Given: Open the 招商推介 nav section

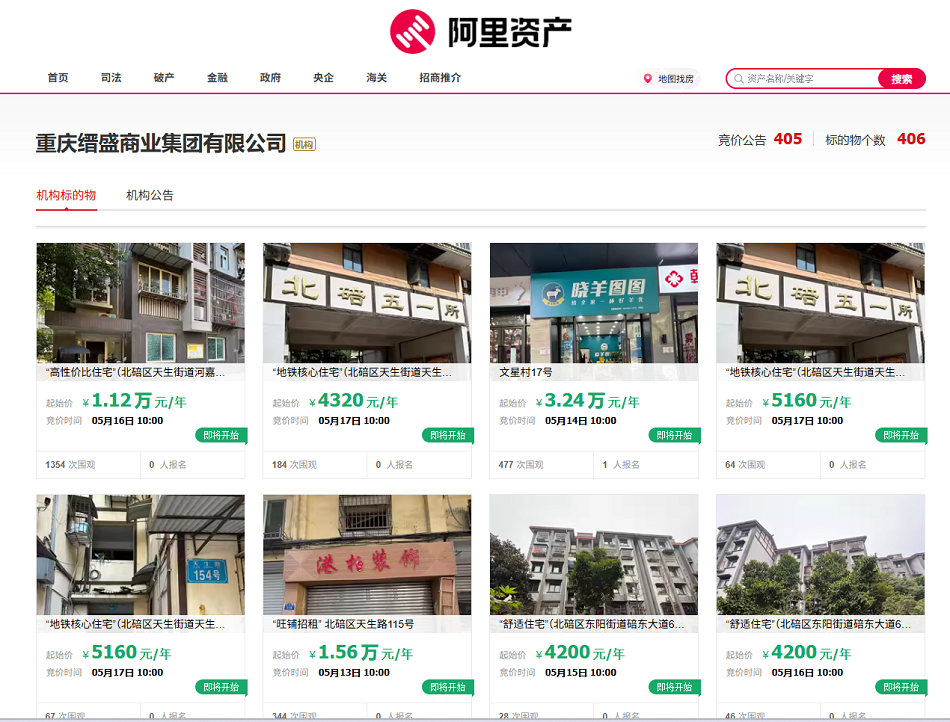Looking at the screenshot, I should pyautogui.click(x=440, y=78).
